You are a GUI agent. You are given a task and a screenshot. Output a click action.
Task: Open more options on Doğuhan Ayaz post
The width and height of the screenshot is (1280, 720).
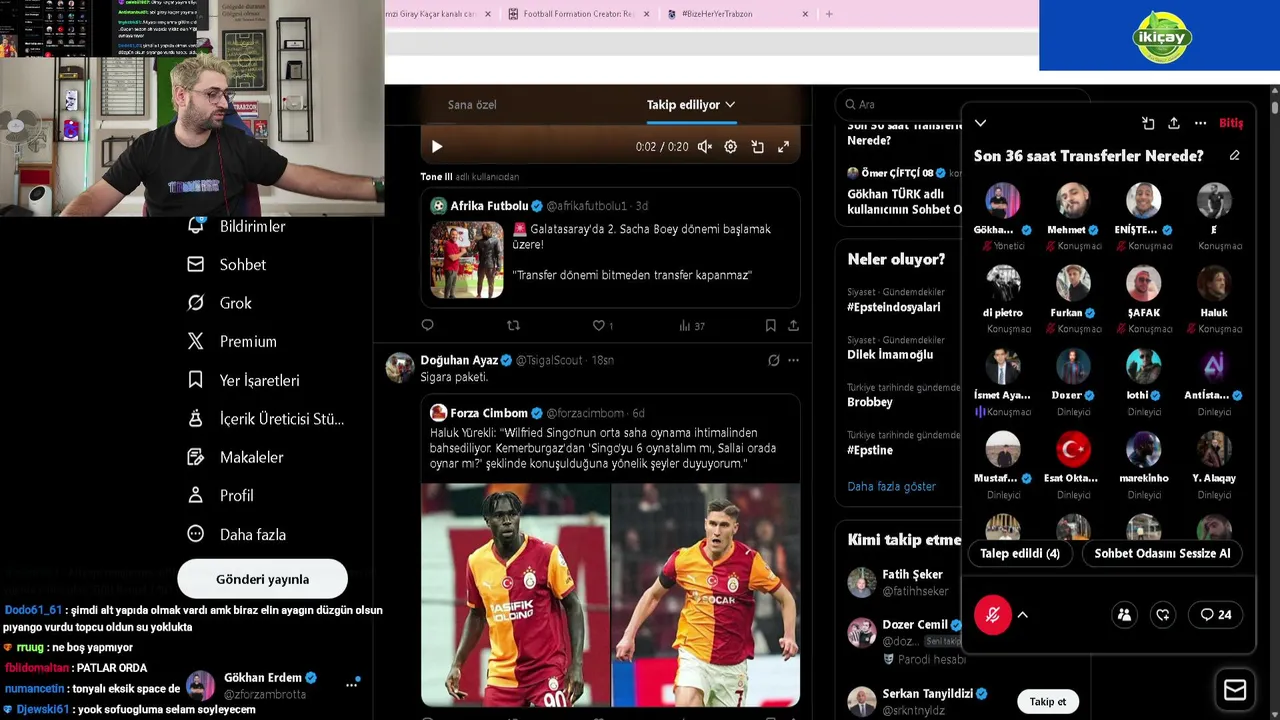(x=793, y=360)
